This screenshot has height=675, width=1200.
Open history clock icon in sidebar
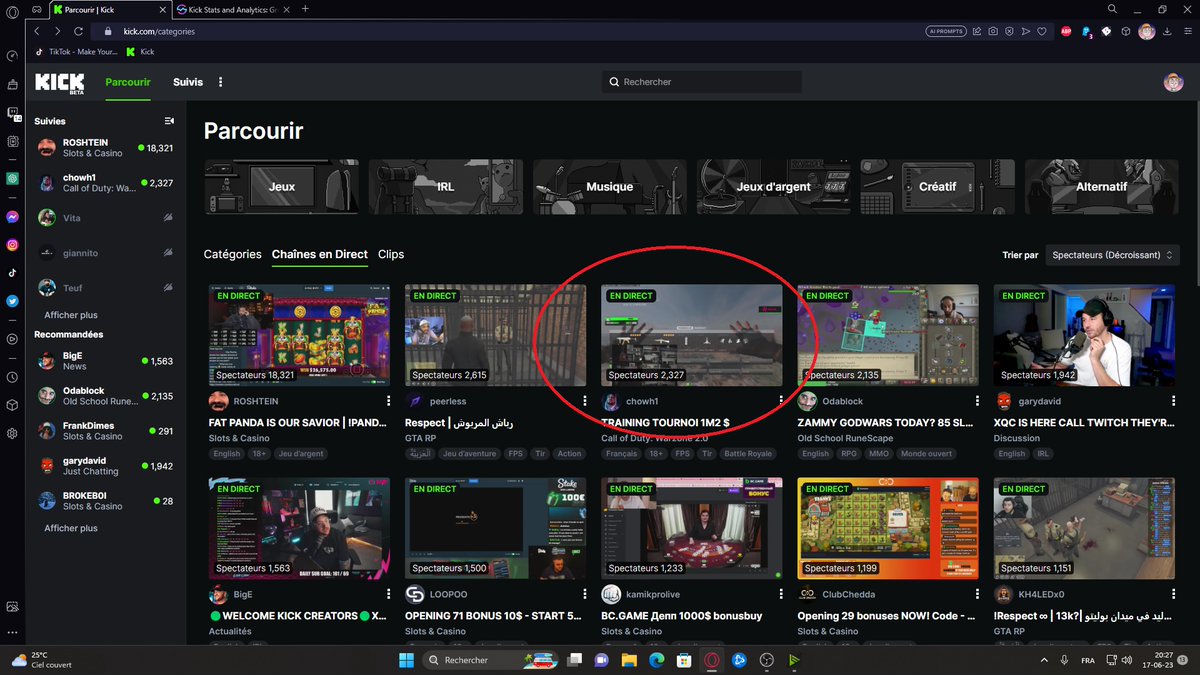point(12,377)
